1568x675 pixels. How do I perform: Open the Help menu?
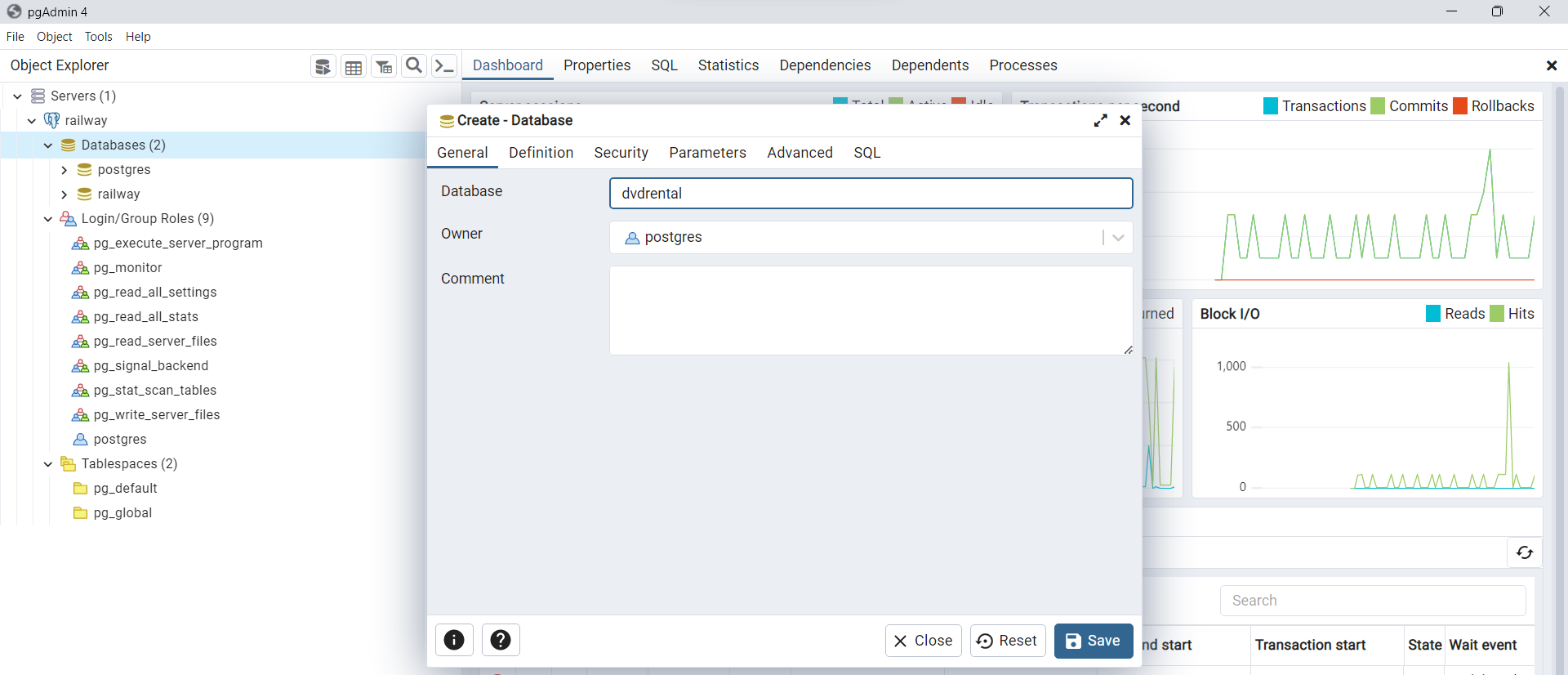click(x=138, y=37)
